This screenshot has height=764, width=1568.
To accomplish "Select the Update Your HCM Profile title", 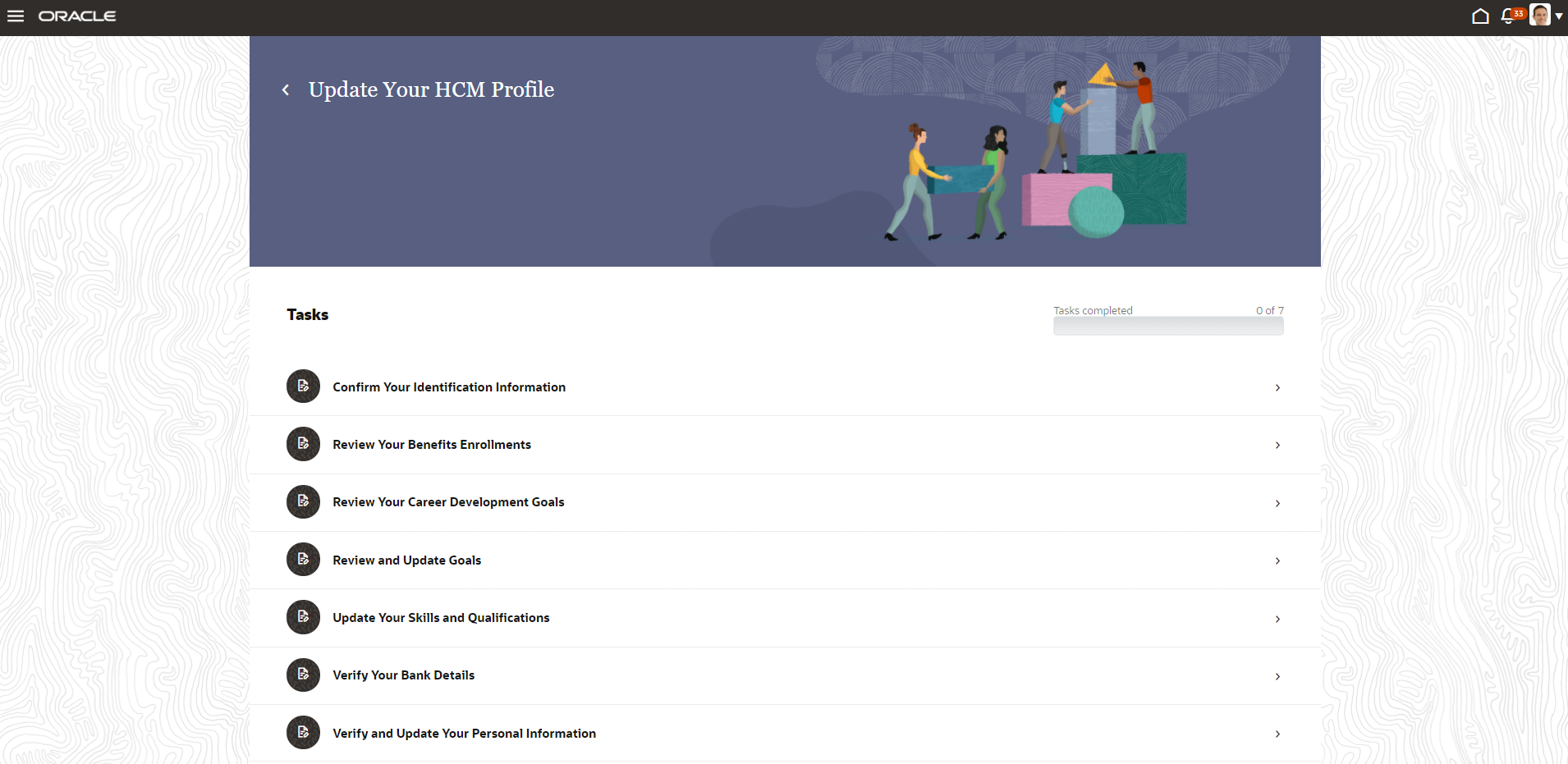I will tap(430, 89).
